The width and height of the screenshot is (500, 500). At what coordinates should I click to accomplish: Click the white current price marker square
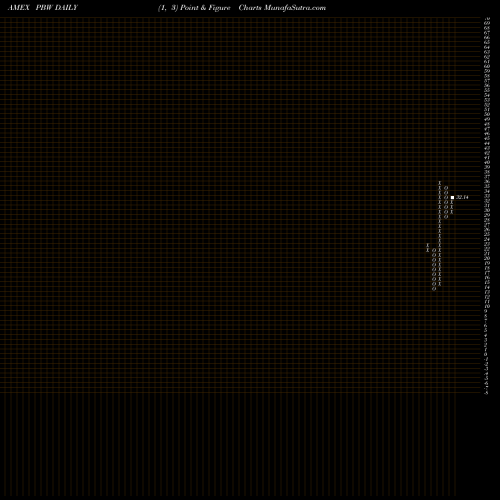pyautogui.click(x=452, y=198)
